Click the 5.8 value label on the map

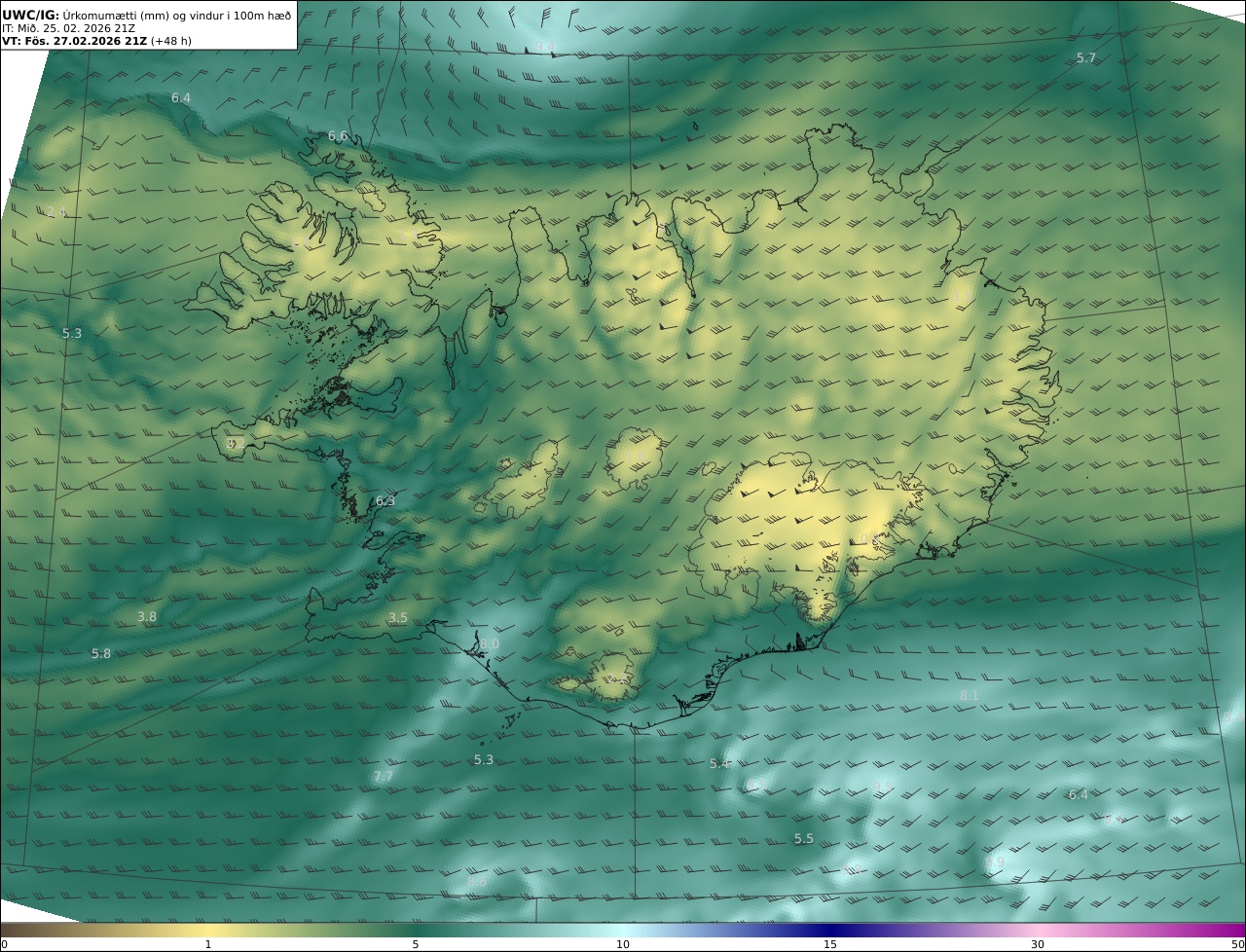click(x=101, y=654)
